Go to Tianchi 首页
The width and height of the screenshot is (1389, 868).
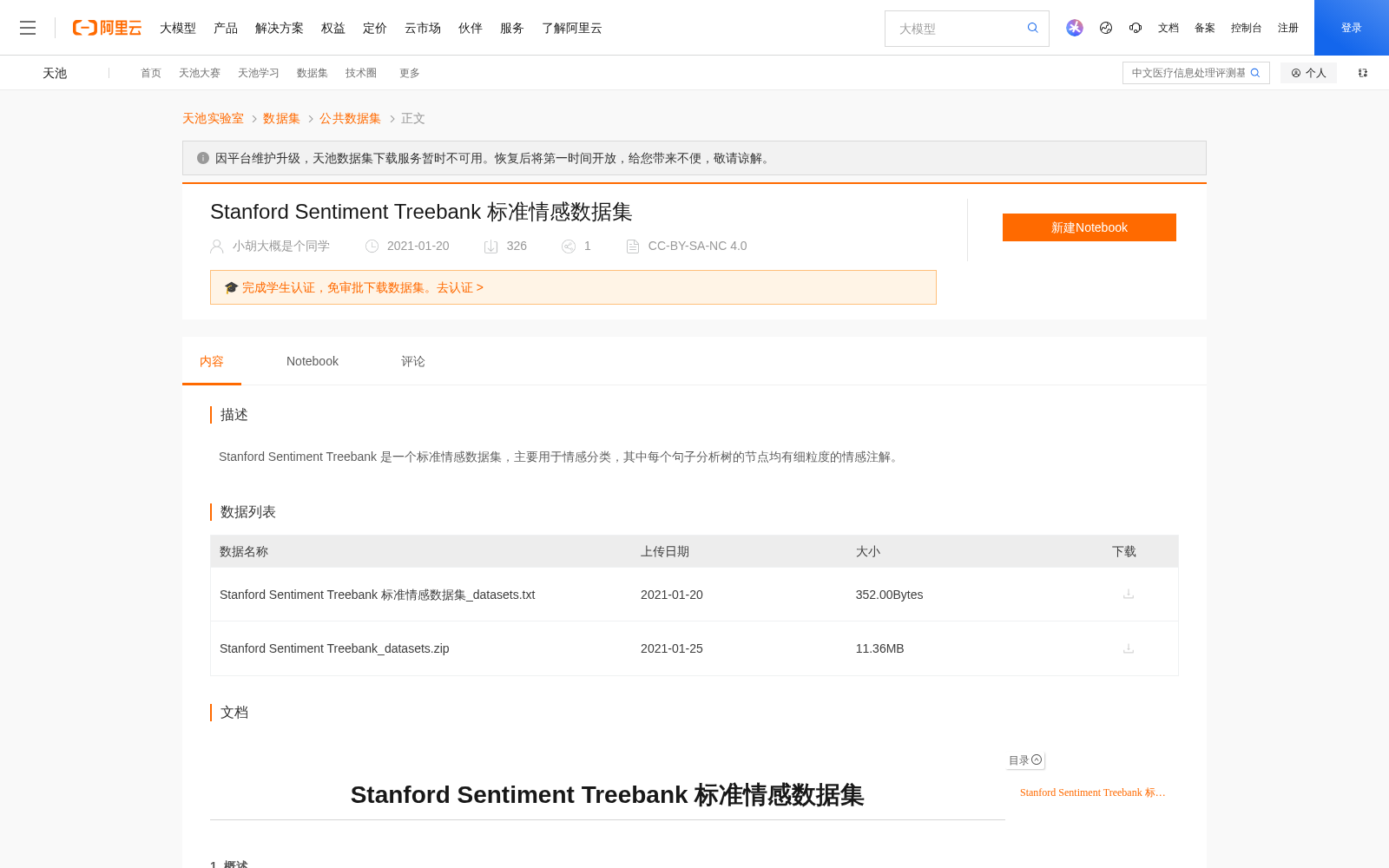click(151, 73)
